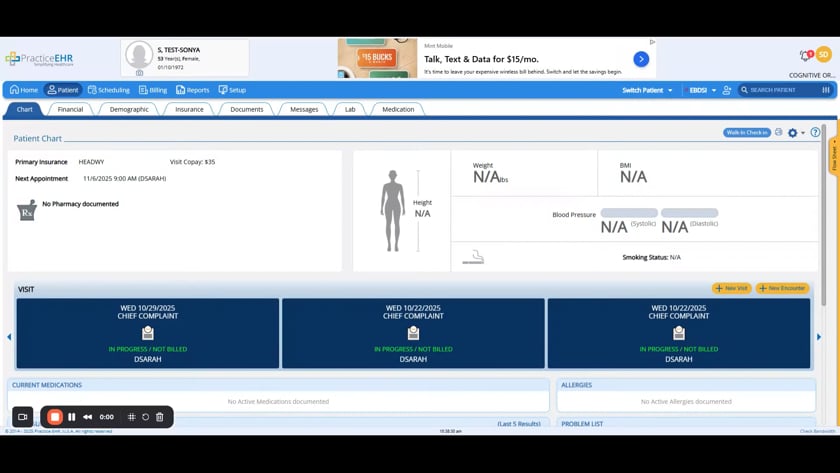Click the Rx pharmacy icon
Viewport: 840px width, 473px height.
26,210
